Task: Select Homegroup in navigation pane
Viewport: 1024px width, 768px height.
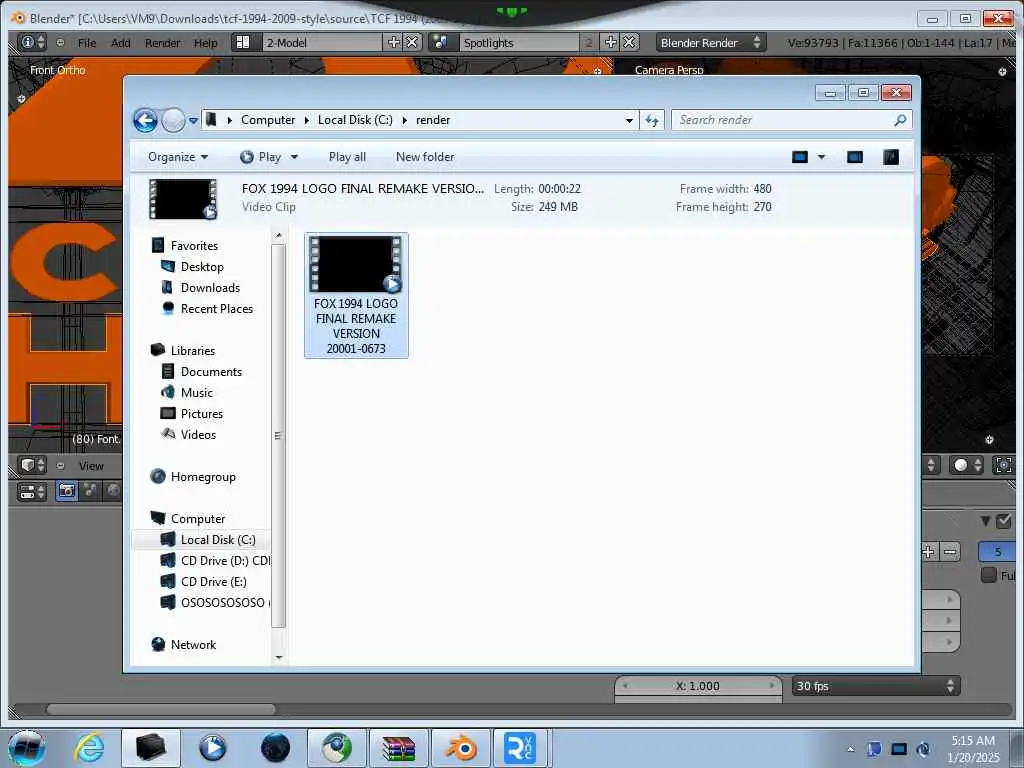Action: point(203,477)
